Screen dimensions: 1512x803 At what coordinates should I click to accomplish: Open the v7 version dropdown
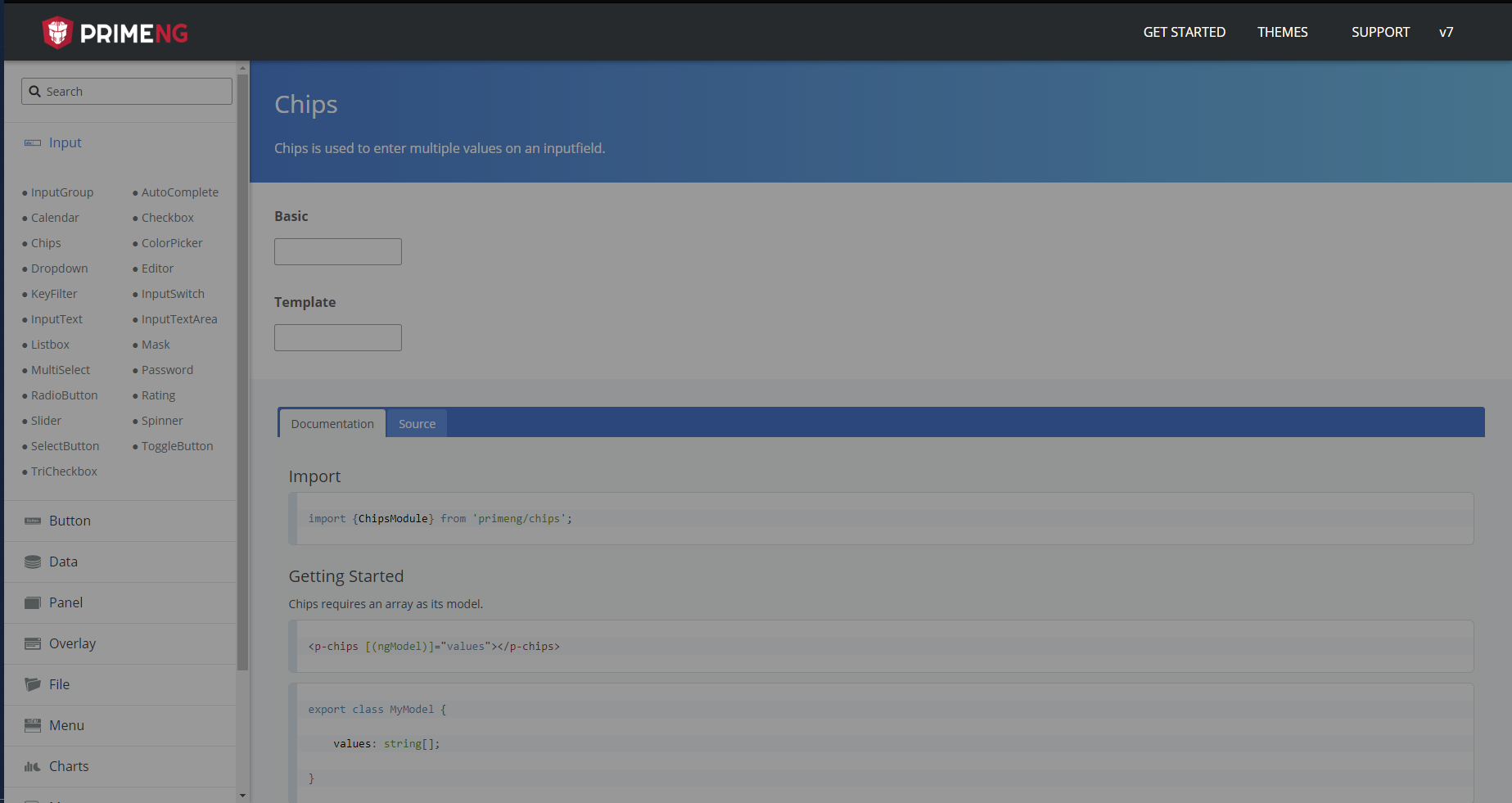[x=1446, y=32]
